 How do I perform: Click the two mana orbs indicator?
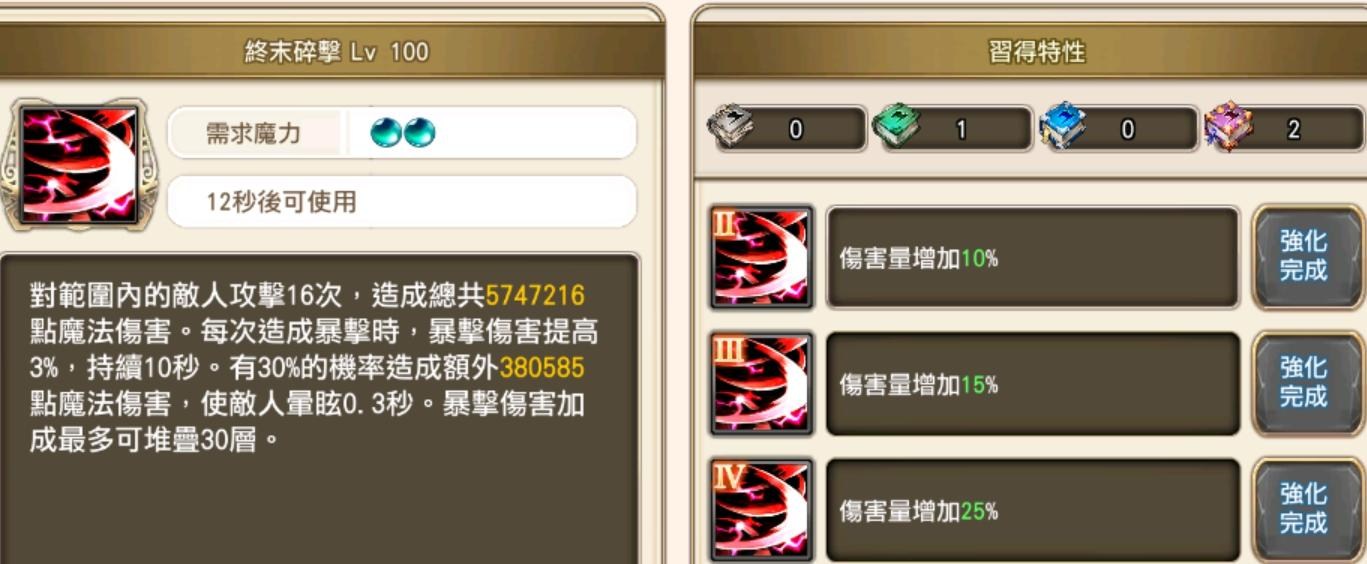click(x=403, y=132)
